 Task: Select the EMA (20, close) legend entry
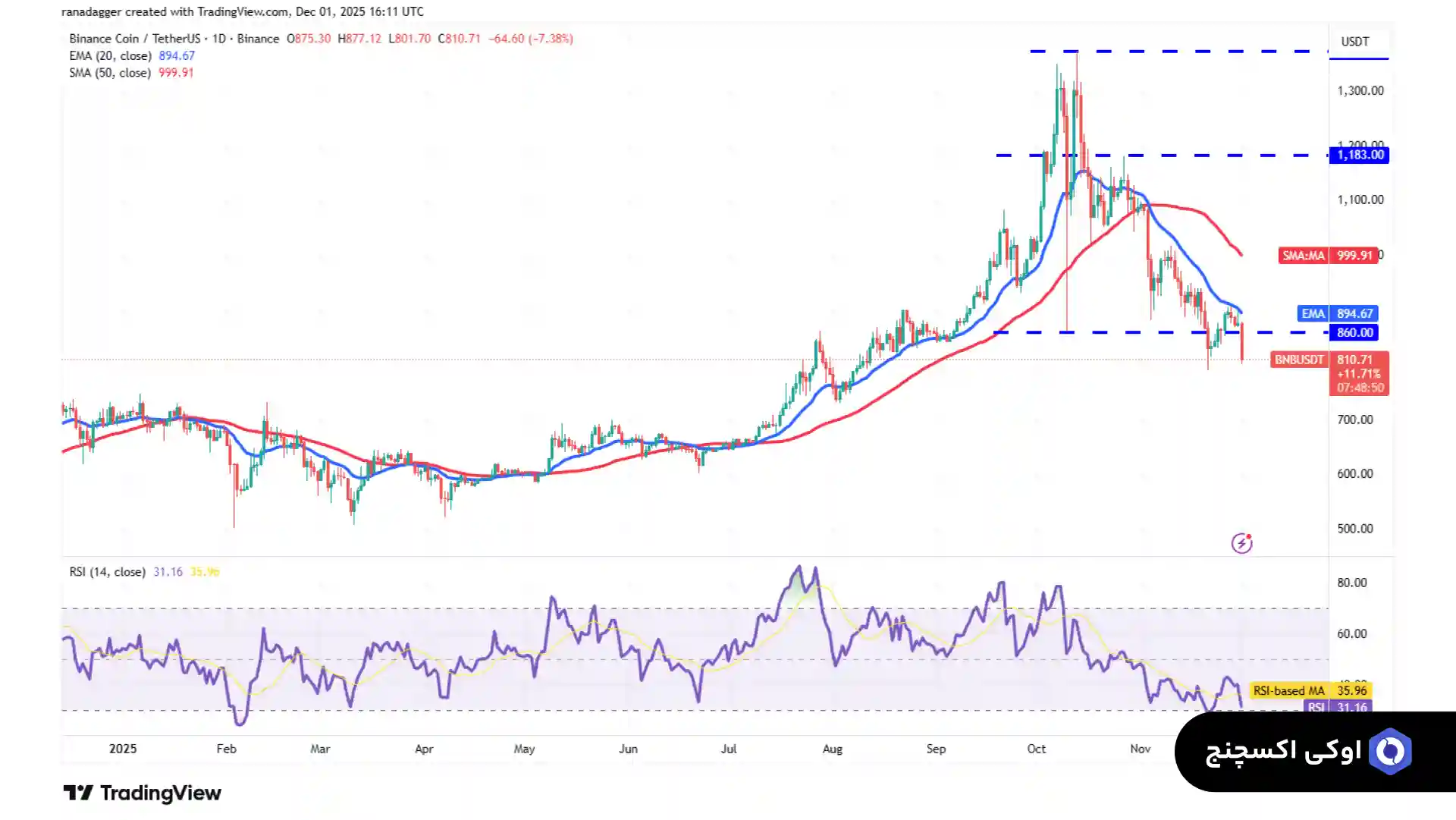point(110,56)
